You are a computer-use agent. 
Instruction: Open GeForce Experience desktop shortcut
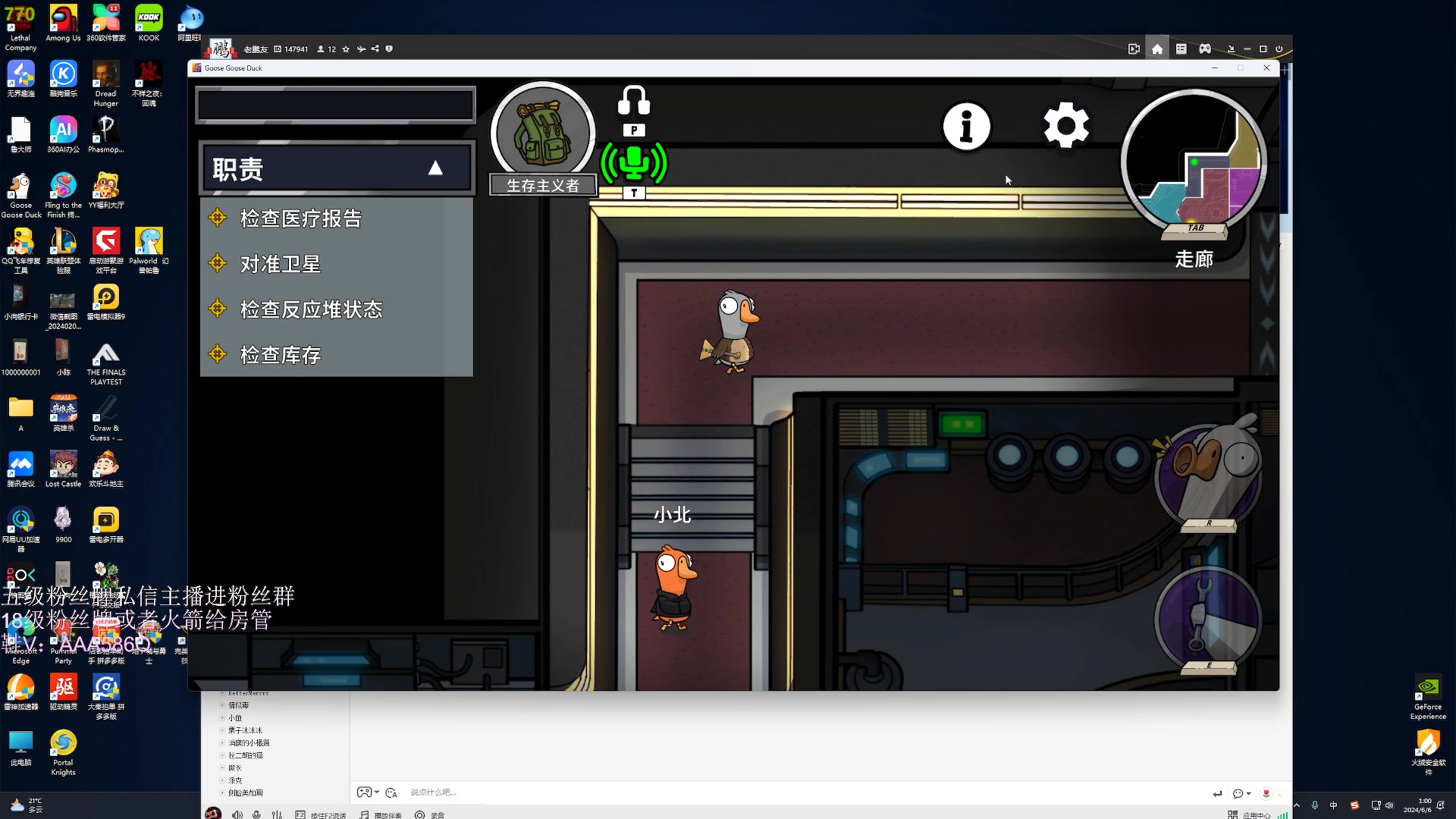[1428, 697]
